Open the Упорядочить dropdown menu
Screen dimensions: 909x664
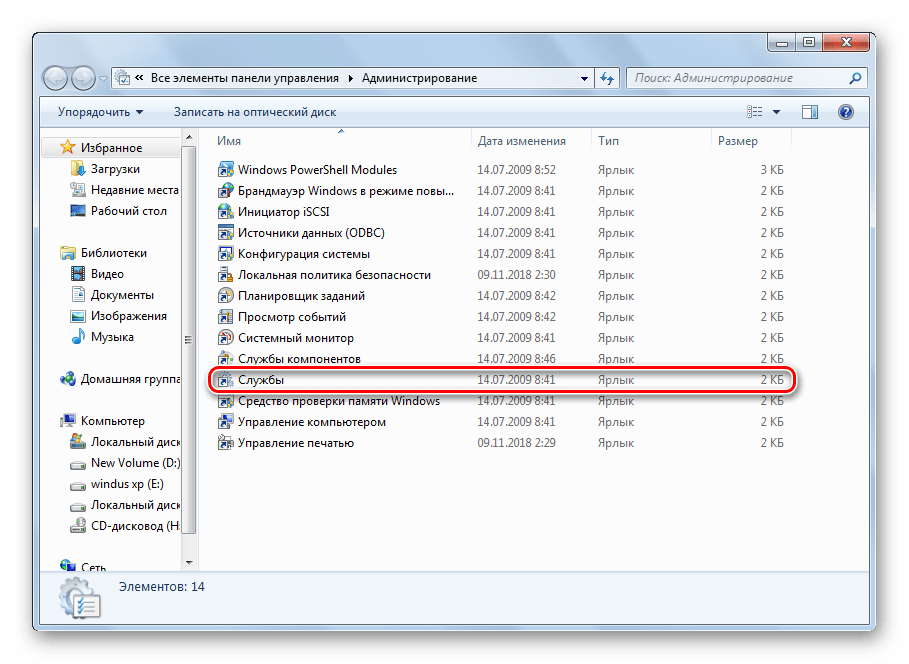pos(100,112)
